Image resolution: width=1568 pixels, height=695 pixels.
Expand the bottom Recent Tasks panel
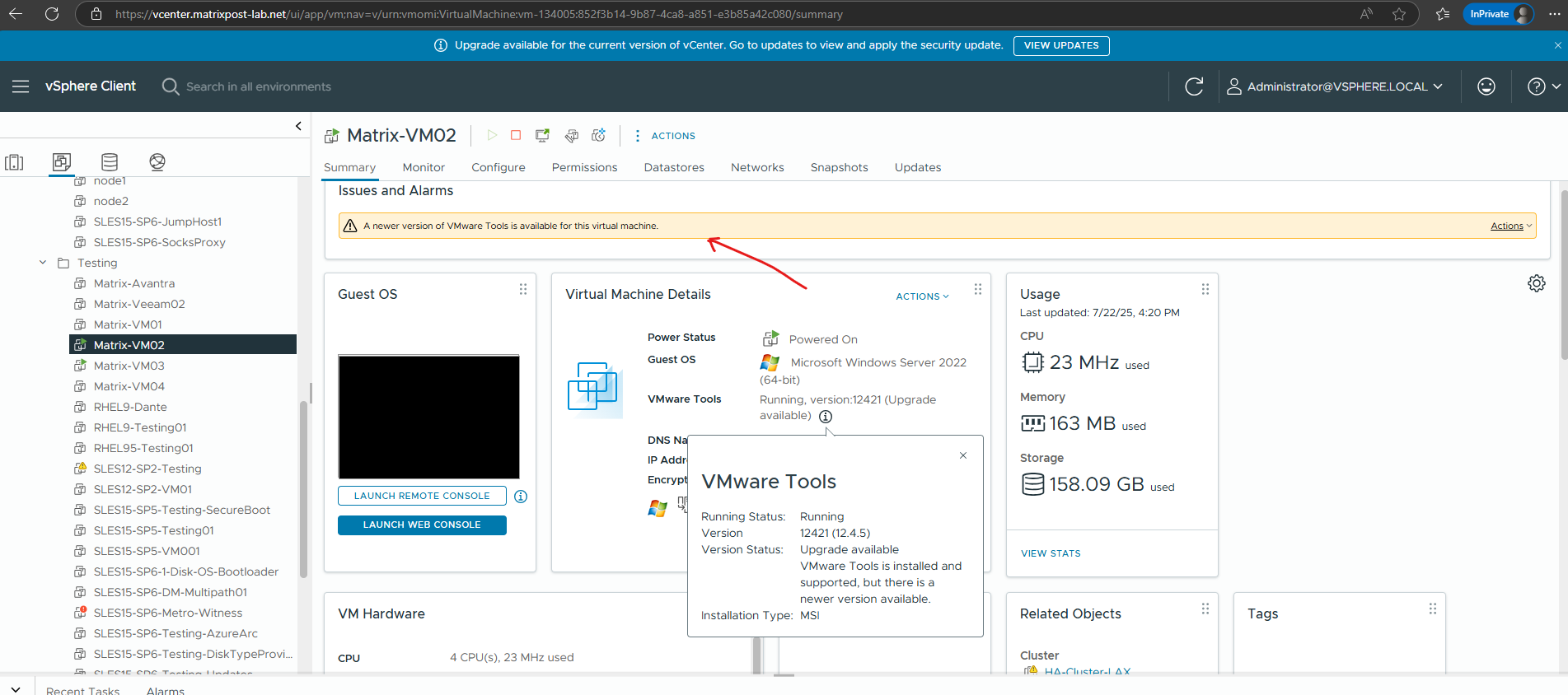[16, 689]
